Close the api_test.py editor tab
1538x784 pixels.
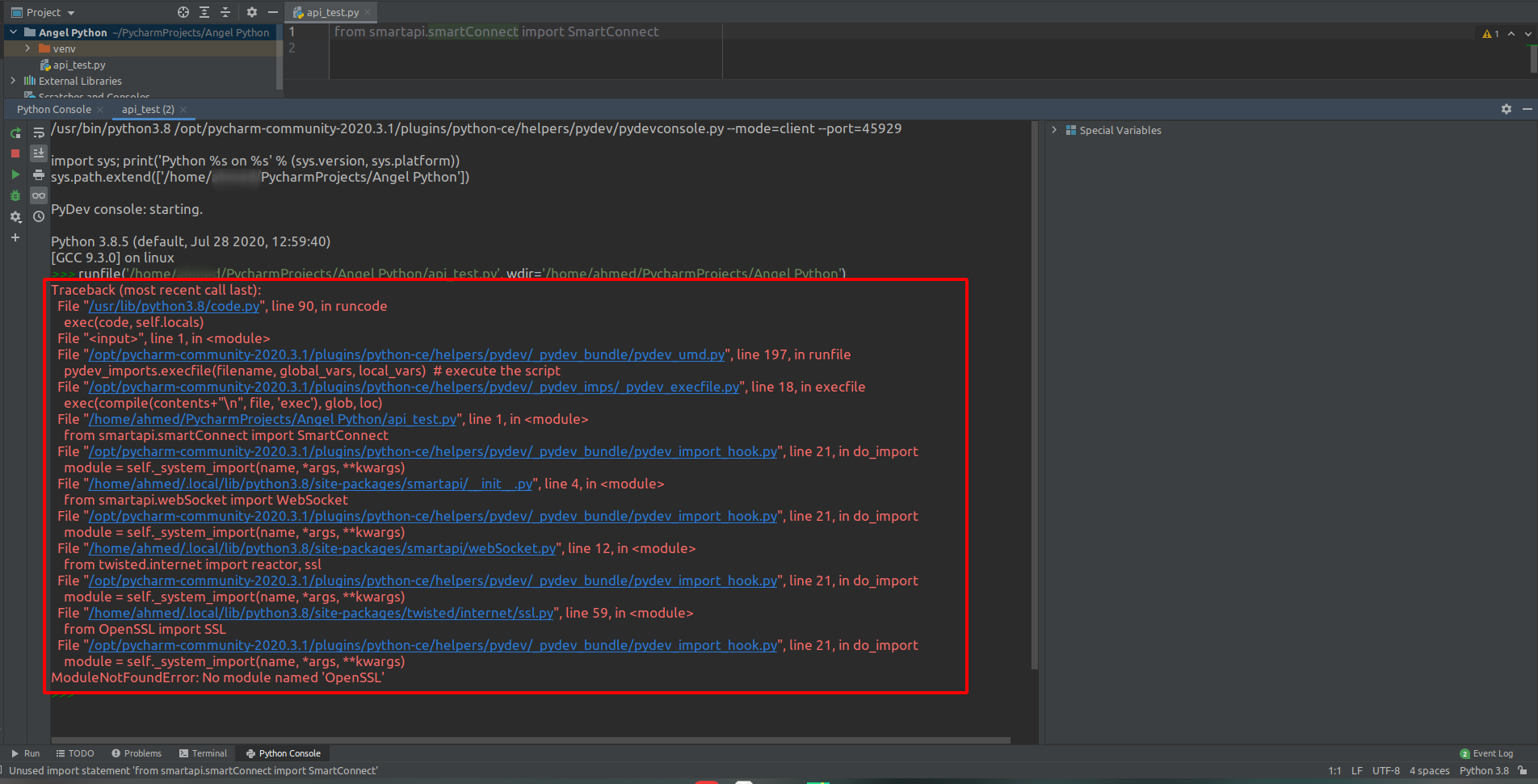(368, 12)
